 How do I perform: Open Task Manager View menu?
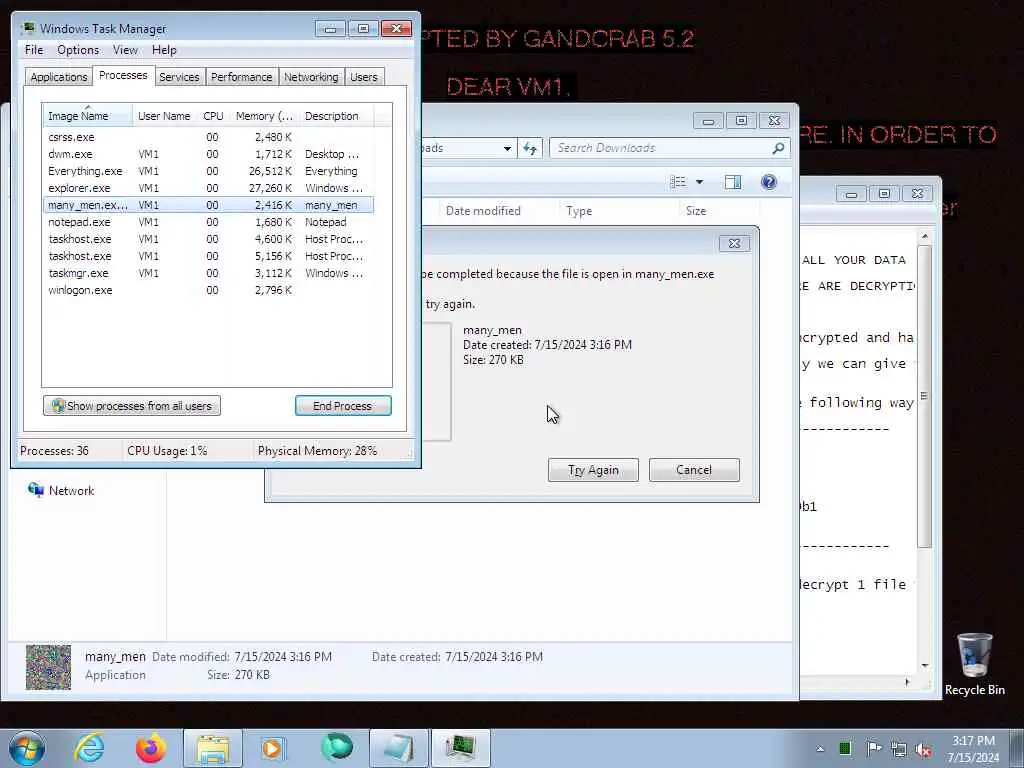coord(125,50)
